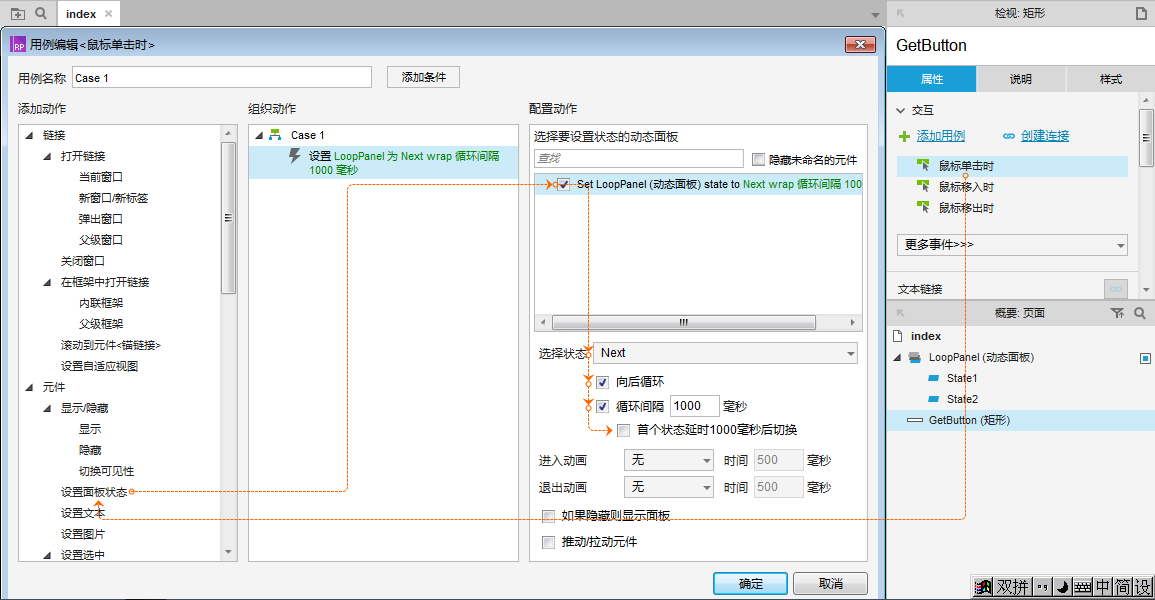Switch to the 样式 tab

[1110, 79]
